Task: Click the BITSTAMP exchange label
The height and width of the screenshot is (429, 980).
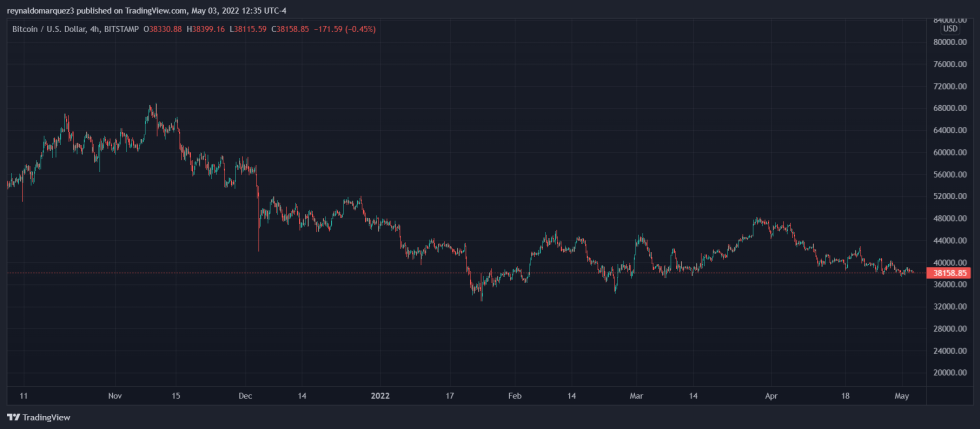Action: (x=119, y=29)
